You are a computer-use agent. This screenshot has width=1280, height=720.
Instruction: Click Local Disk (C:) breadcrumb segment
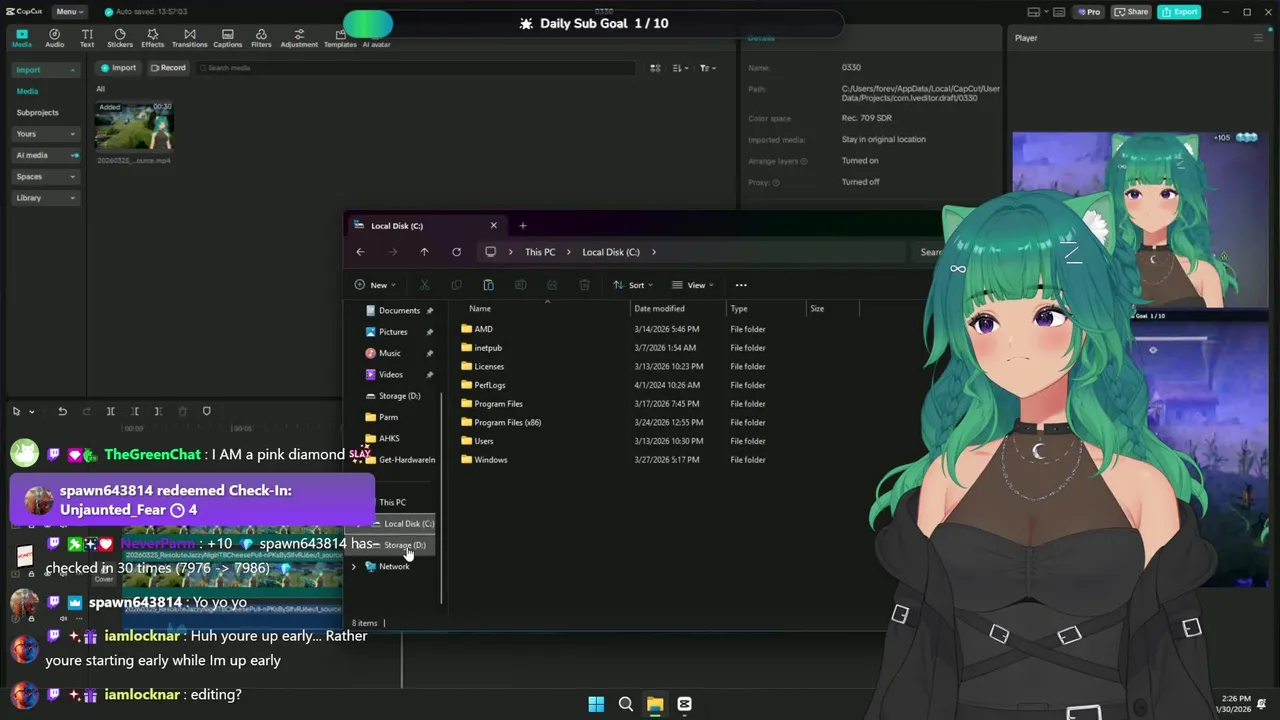point(611,252)
